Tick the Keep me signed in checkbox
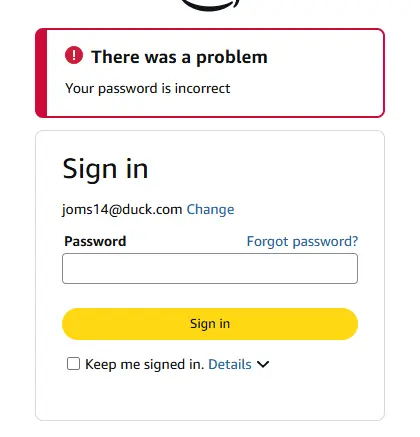Viewport: 420px width, 437px height. pyautogui.click(x=73, y=364)
